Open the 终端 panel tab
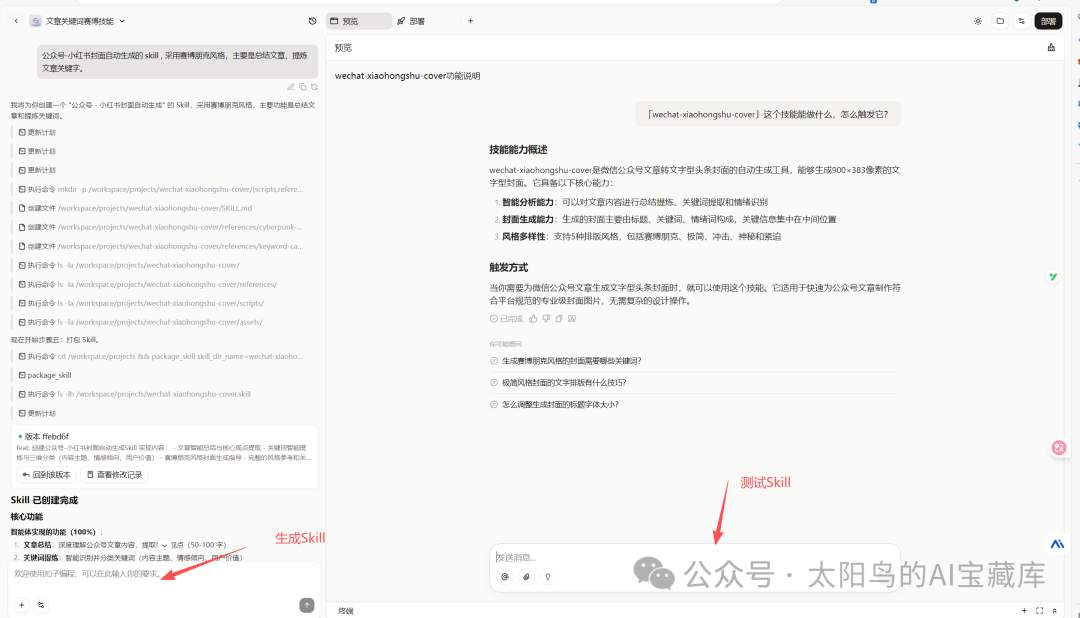Viewport: 1080px width, 618px height. click(x=346, y=611)
